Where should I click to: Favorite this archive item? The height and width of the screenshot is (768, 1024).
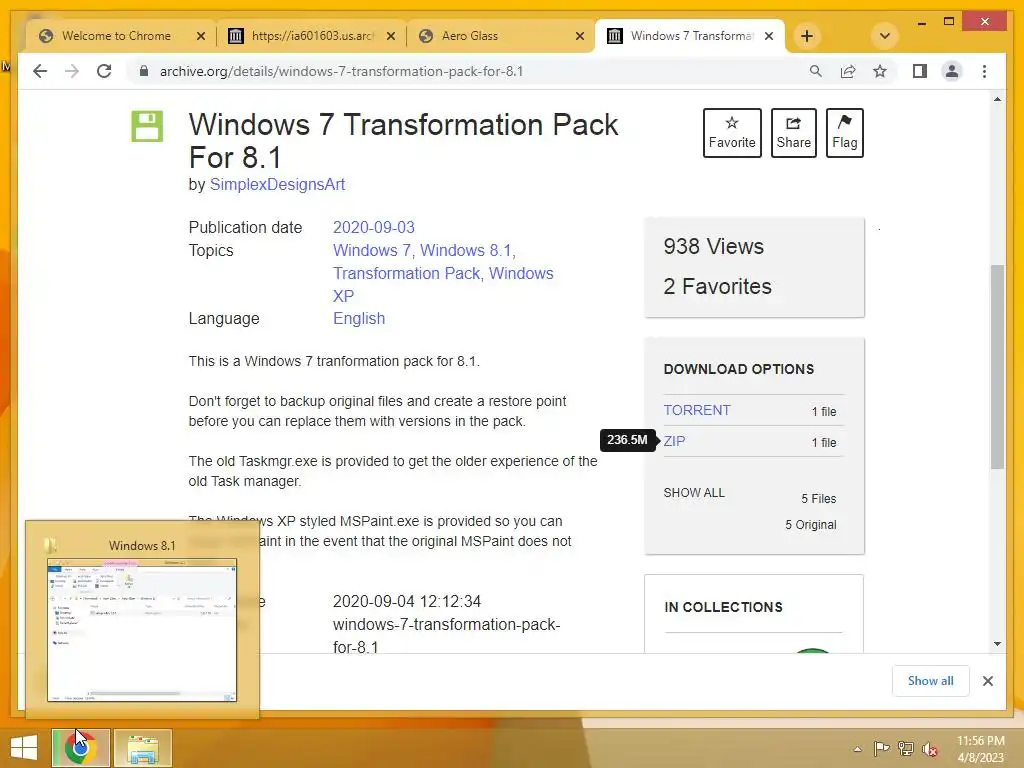(732, 133)
